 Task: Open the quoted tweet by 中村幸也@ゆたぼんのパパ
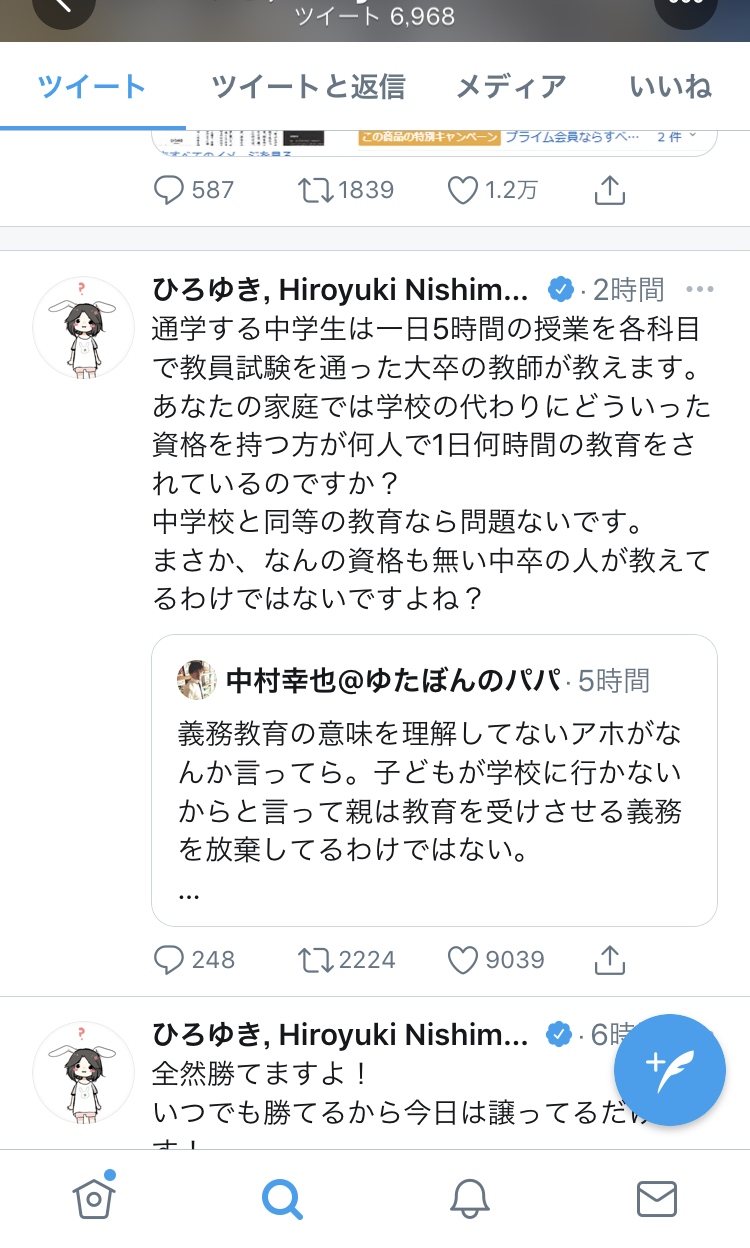434,780
